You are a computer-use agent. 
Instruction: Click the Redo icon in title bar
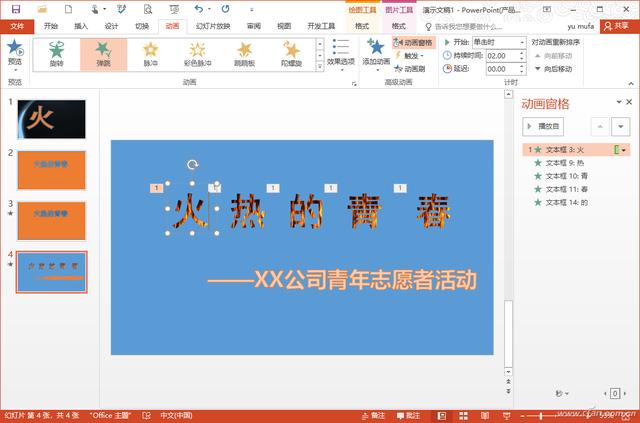tap(225, 9)
